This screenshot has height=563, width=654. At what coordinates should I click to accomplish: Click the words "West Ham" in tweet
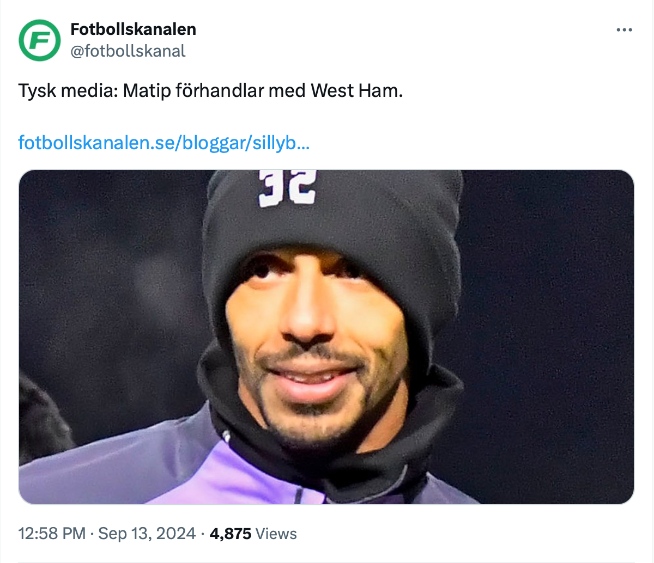tap(357, 90)
